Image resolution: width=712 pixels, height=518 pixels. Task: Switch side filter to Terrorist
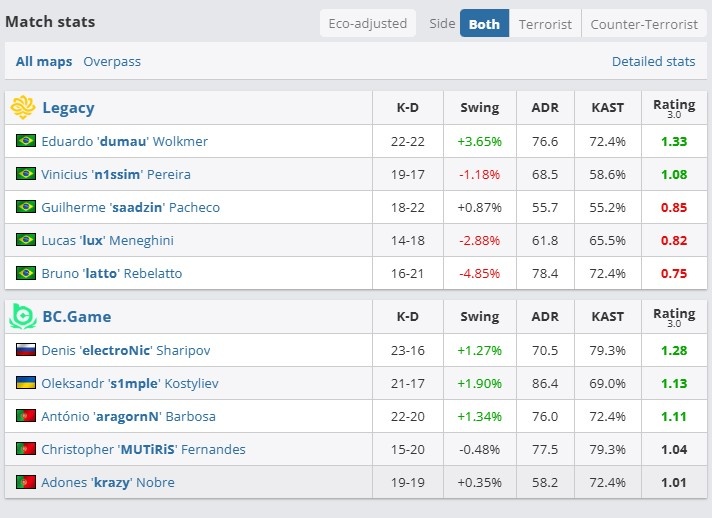tap(545, 24)
